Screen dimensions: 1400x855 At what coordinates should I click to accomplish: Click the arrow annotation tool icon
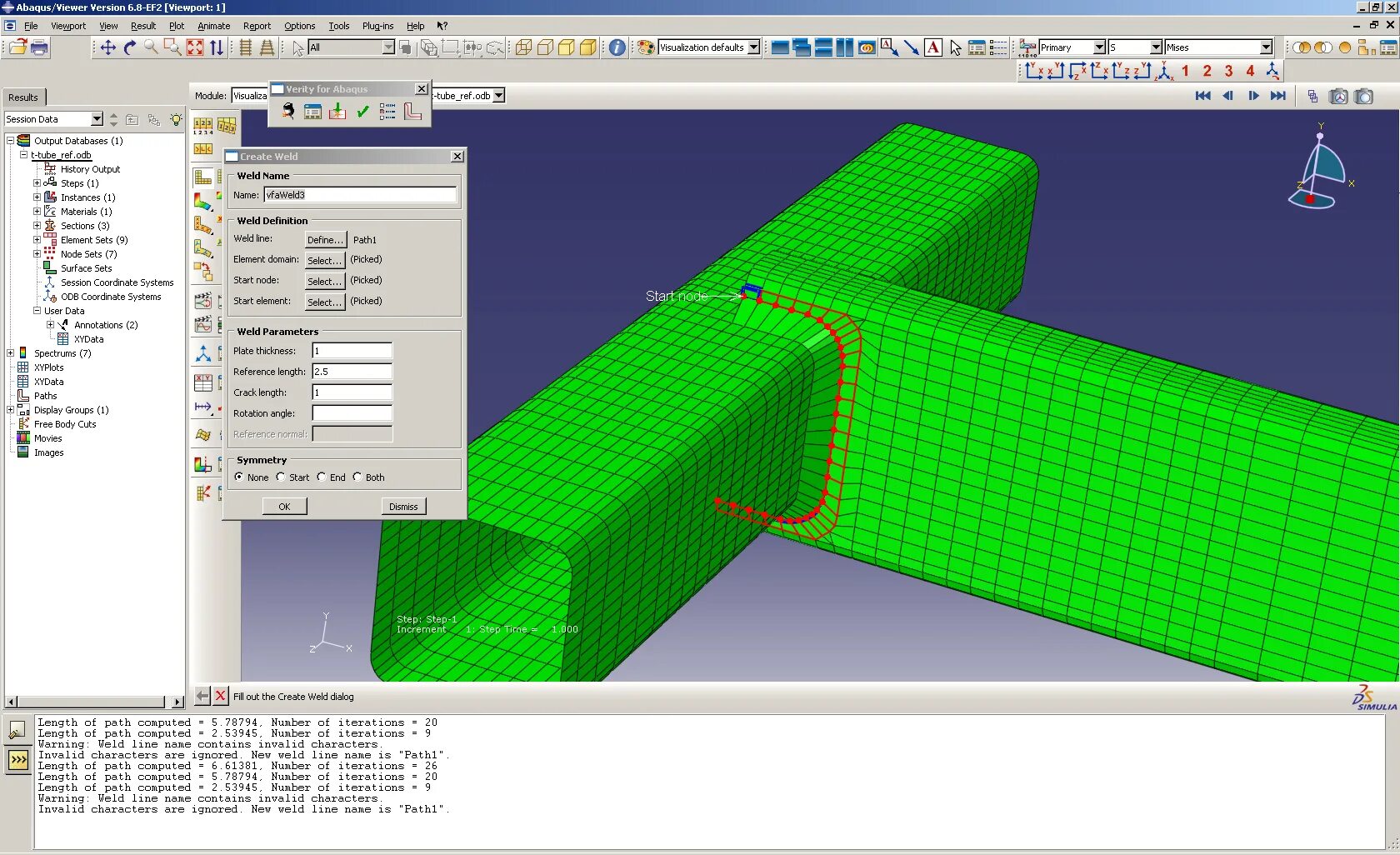(x=911, y=47)
